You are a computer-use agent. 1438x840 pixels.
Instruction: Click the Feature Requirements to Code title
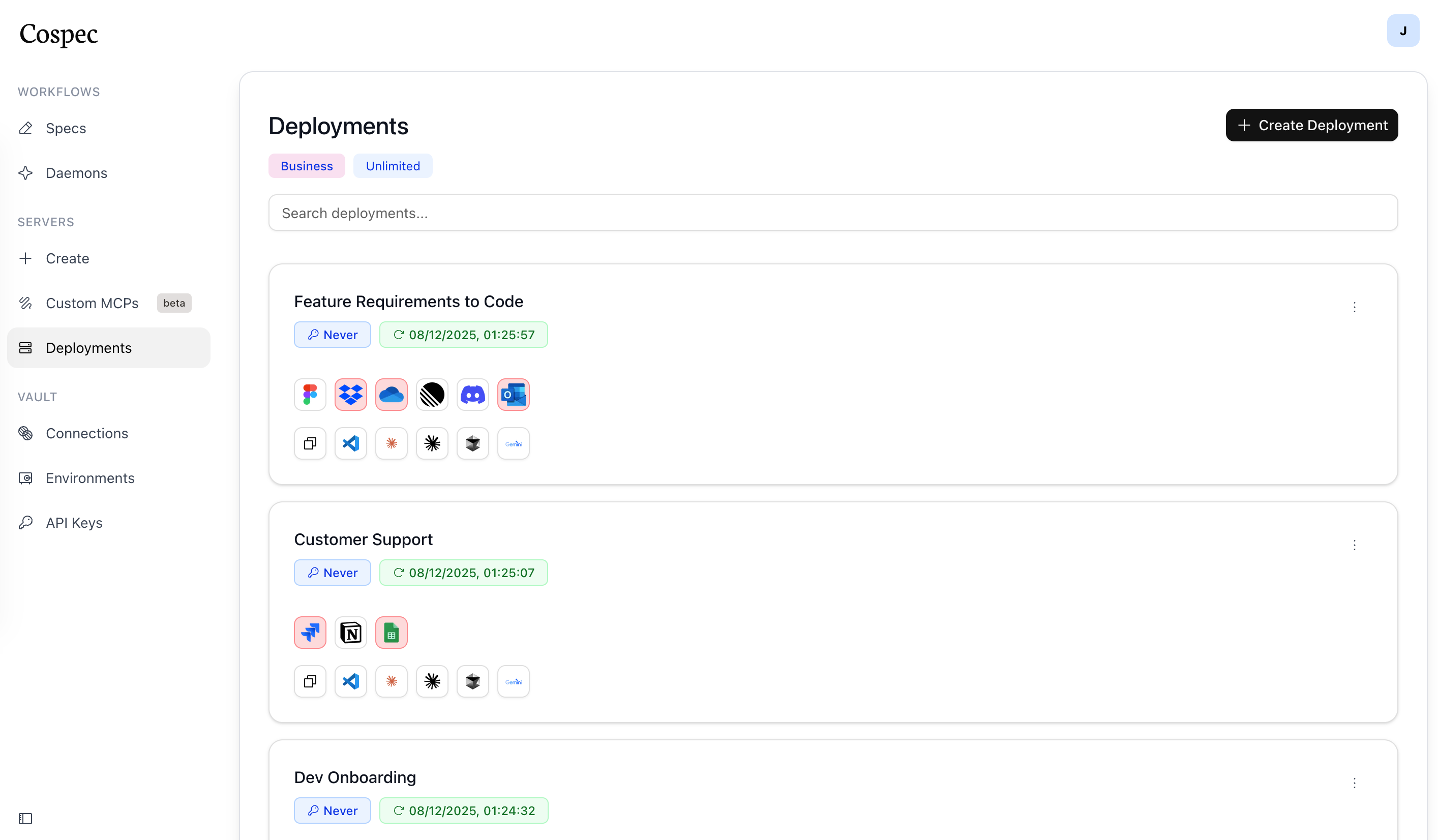(409, 302)
